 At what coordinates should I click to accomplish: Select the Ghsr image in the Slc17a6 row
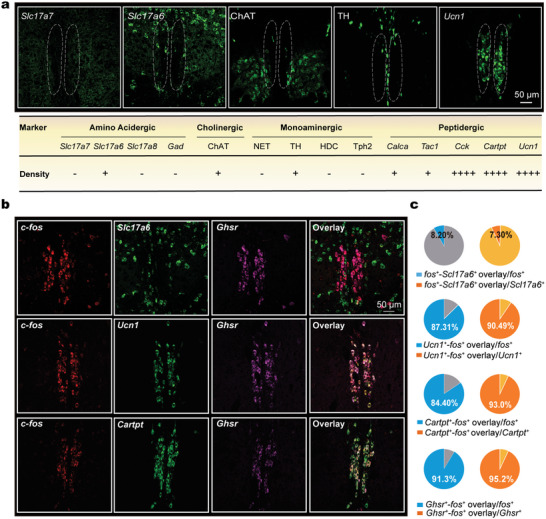click(x=259, y=268)
